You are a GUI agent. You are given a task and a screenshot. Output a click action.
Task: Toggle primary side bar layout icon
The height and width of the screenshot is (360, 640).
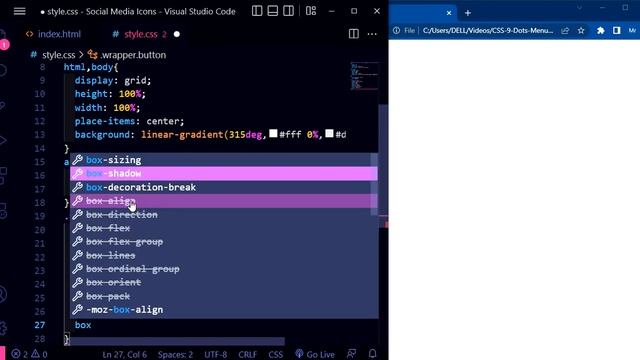click(x=257, y=11)
